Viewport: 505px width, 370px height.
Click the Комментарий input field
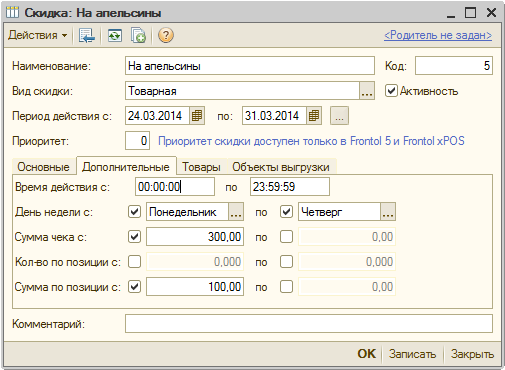(309, 324)
